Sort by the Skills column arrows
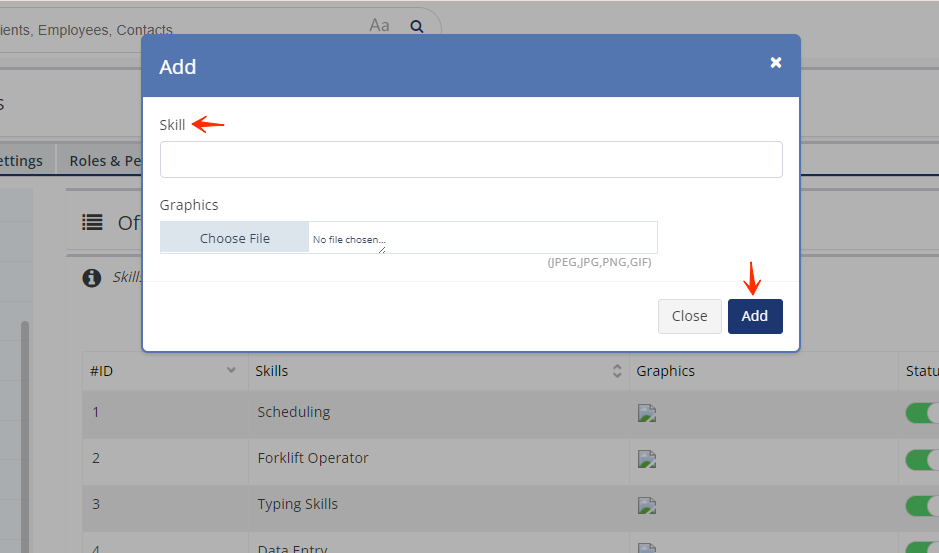This screenshot has height=553, width=939. [617, 371]
